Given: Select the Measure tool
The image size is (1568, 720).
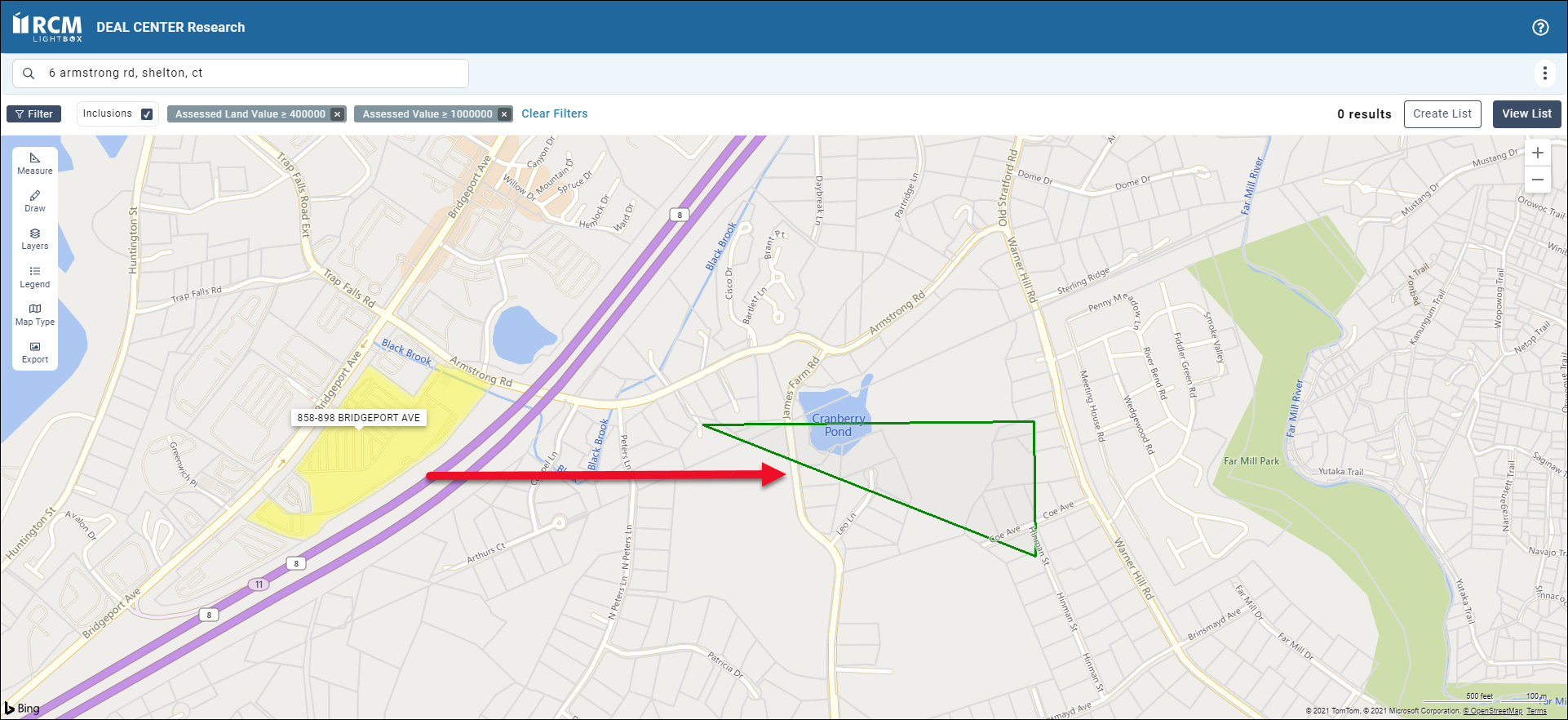Looking at the screenshot, I should pos(35,163).
